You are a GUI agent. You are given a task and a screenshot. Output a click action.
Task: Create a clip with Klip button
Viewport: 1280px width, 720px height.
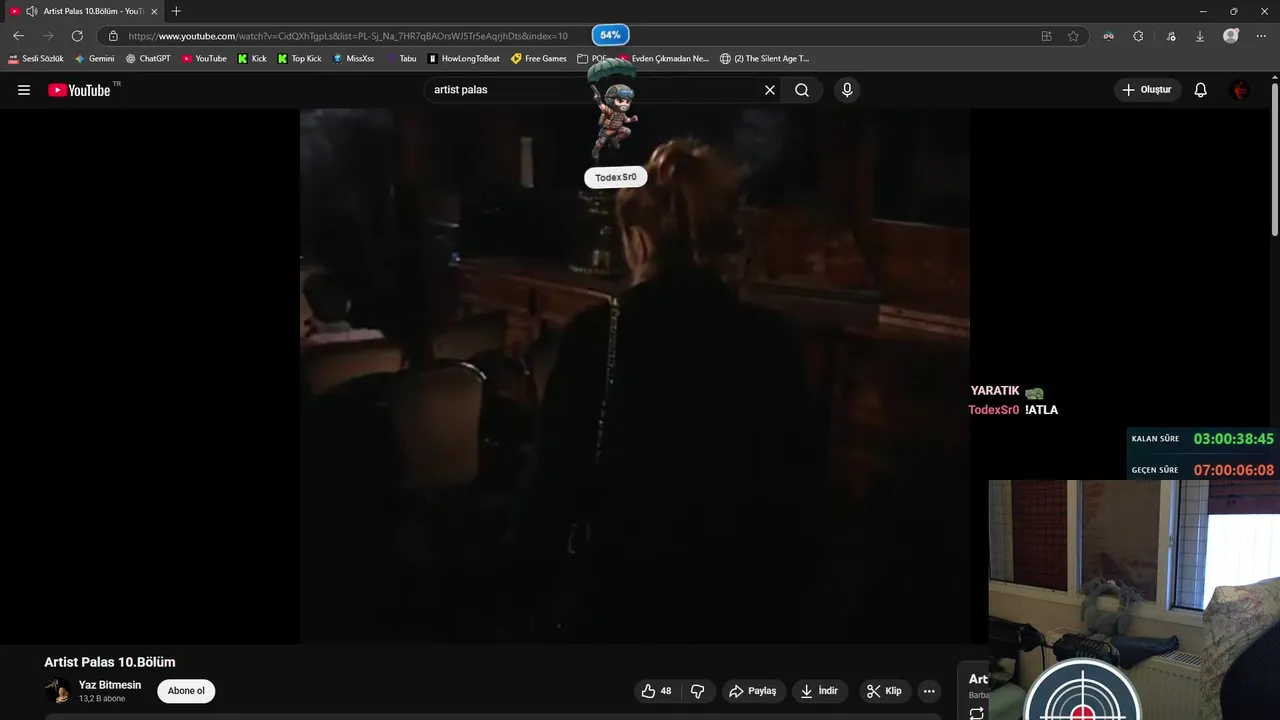tap(884, 691)
